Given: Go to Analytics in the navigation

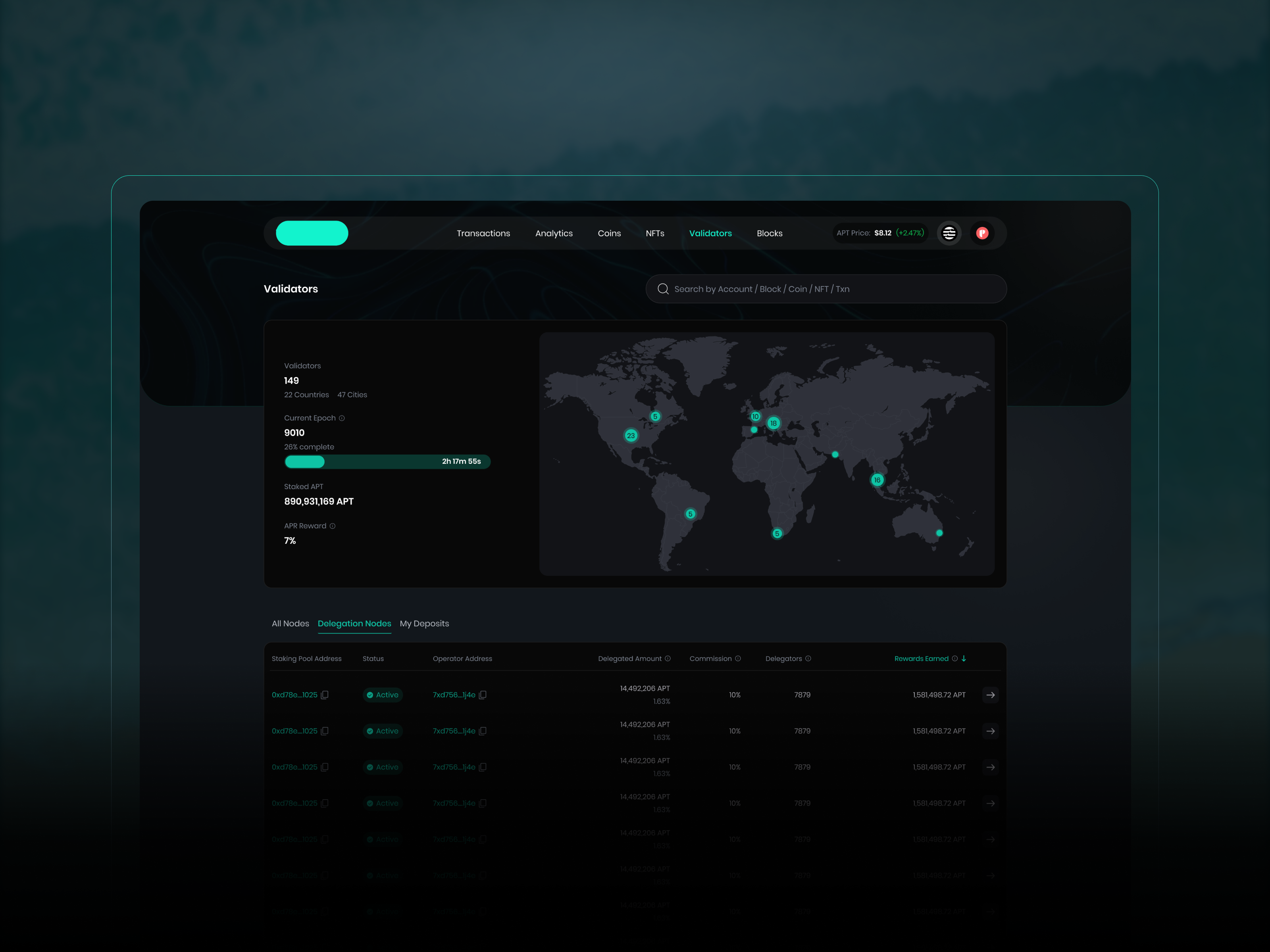Looking at the screenshot, I should (x=554, y=233).
